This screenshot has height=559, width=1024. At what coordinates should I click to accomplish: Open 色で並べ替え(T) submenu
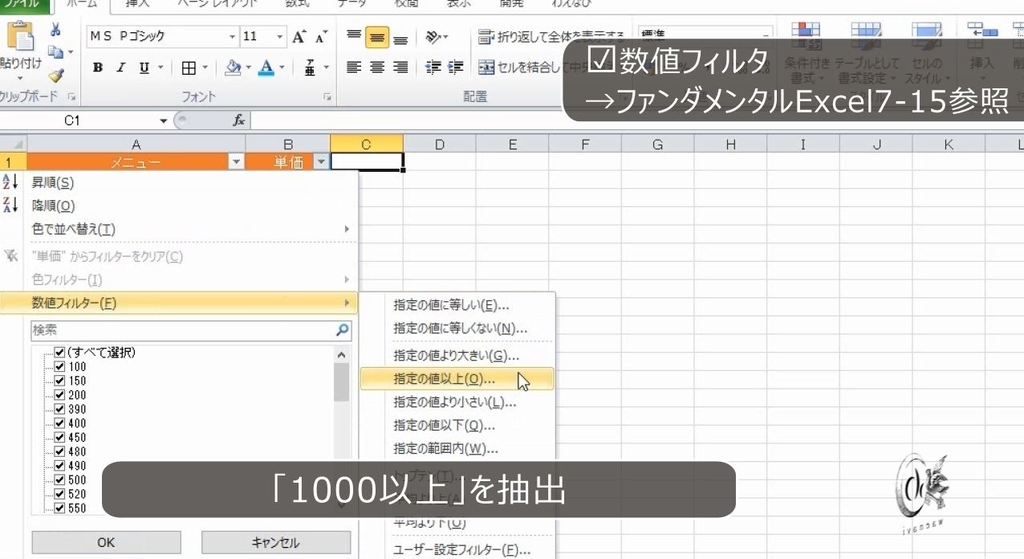179,229
